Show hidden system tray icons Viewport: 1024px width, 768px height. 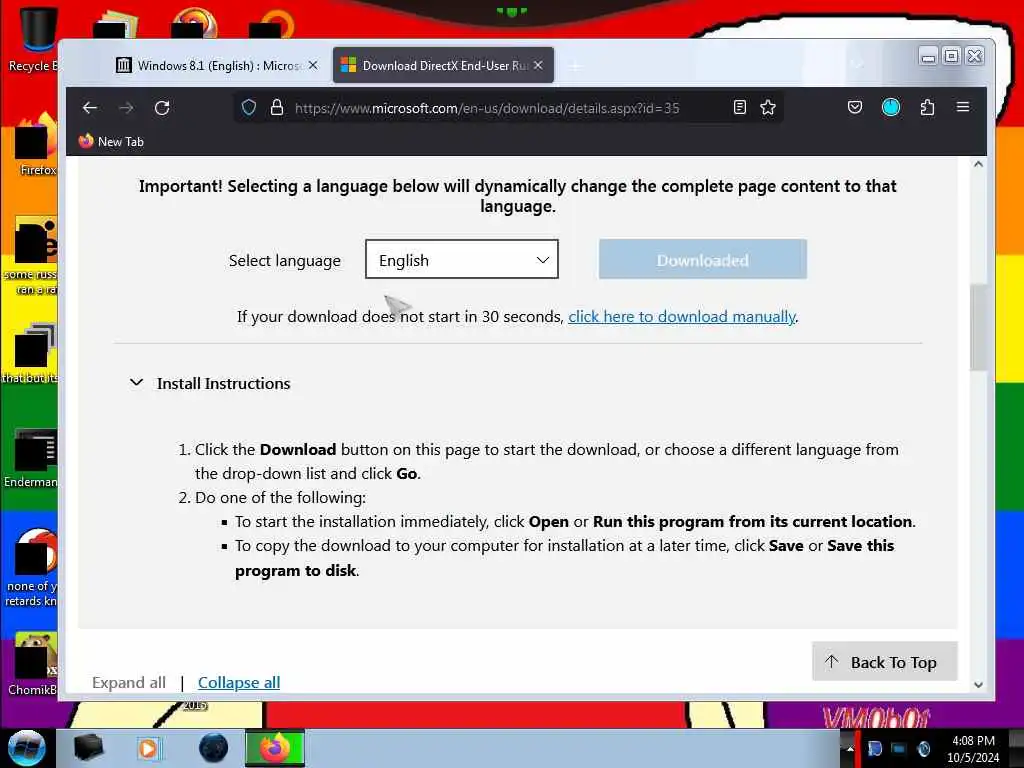point(850,748)
